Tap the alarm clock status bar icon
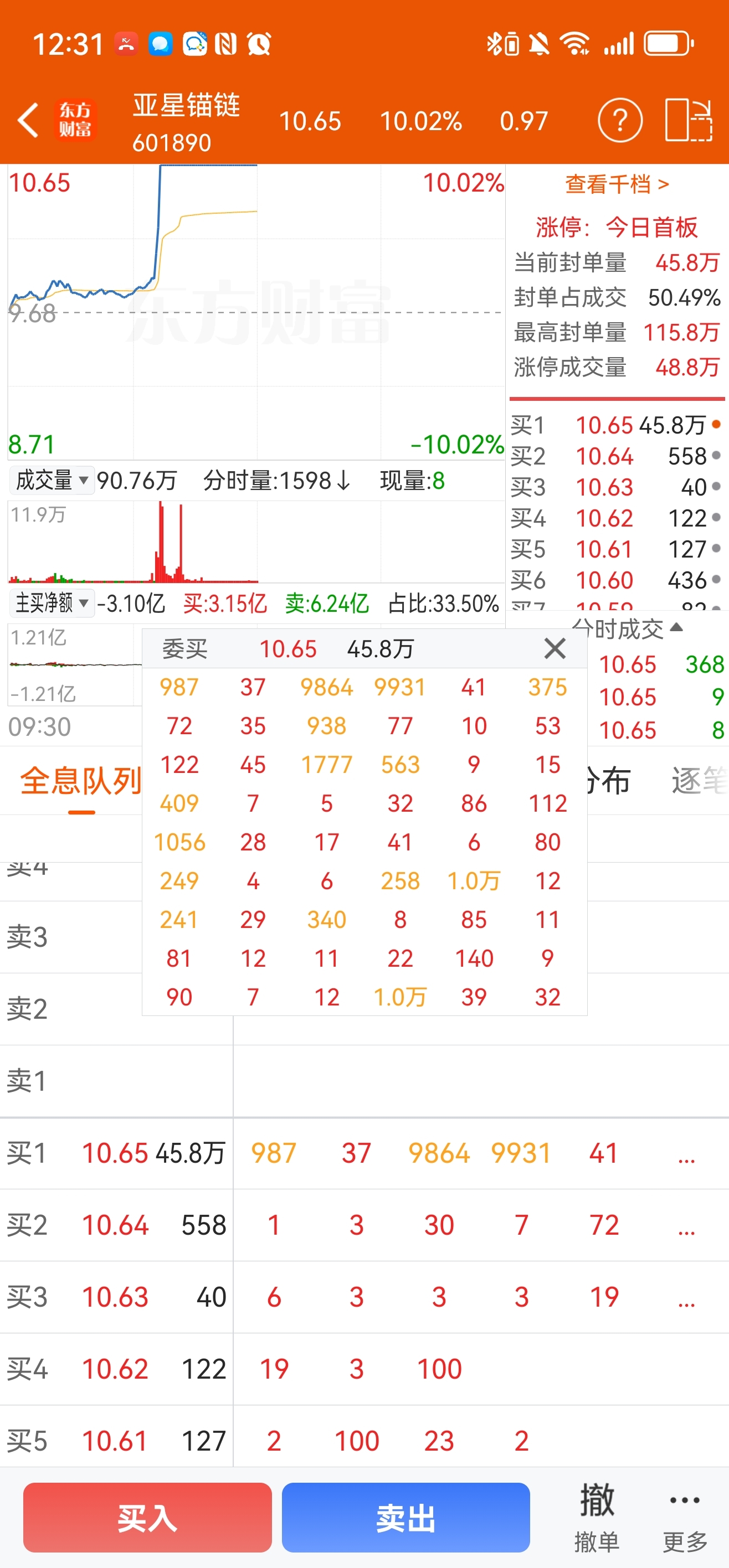This screenshot has height=1568, width=729. click(259, 44)
